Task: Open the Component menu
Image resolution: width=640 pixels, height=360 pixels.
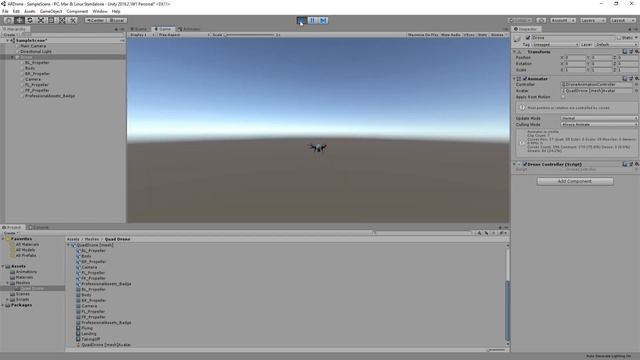Action: click(x=77, y=11)
